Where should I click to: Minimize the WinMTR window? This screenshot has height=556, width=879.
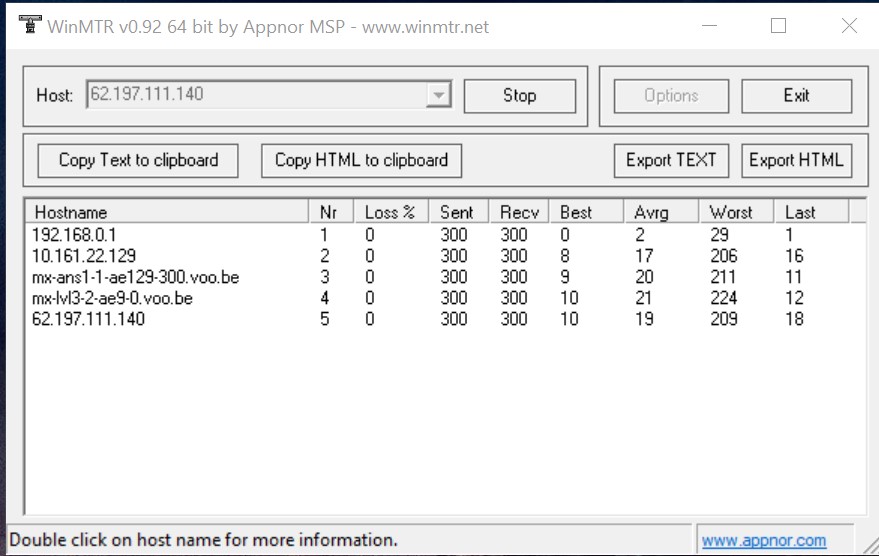point(710,26)
